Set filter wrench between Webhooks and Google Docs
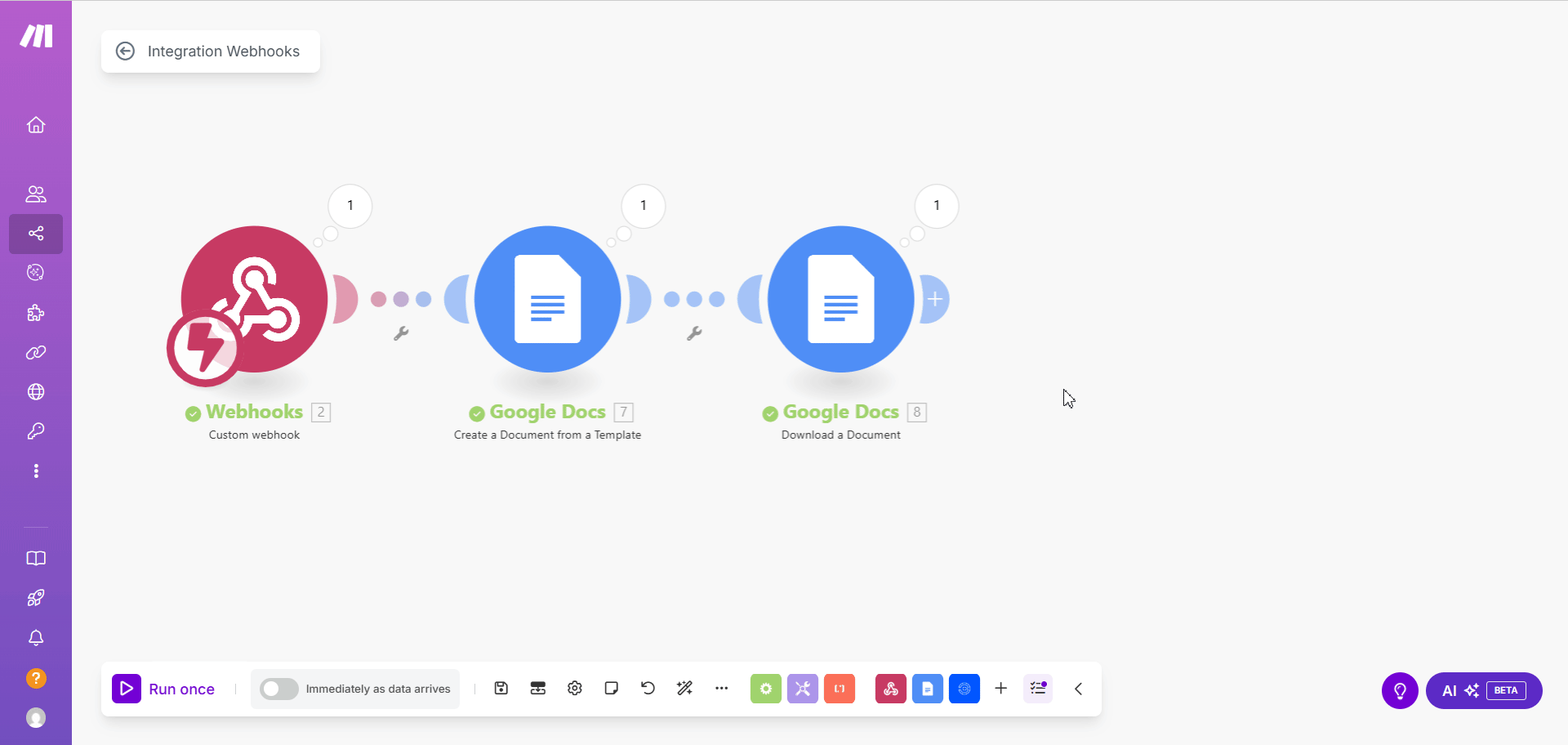 (x=401, y=333)
